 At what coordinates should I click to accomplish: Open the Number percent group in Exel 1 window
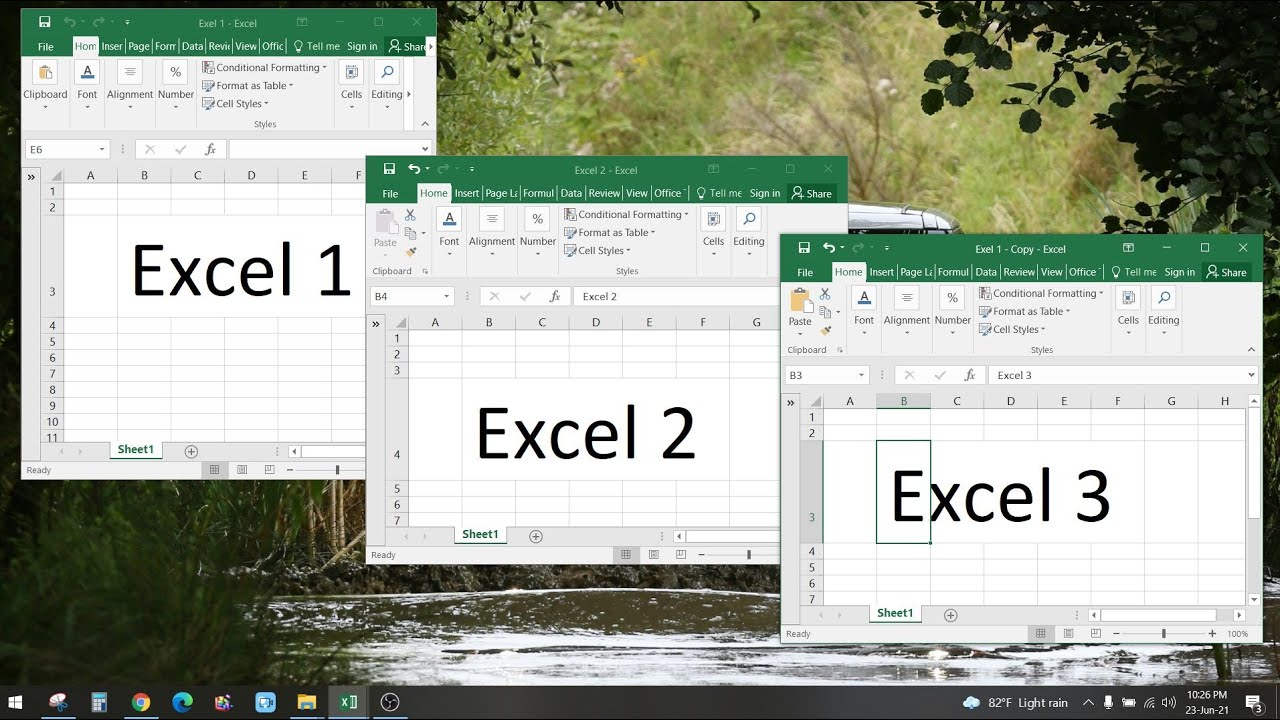175,85
